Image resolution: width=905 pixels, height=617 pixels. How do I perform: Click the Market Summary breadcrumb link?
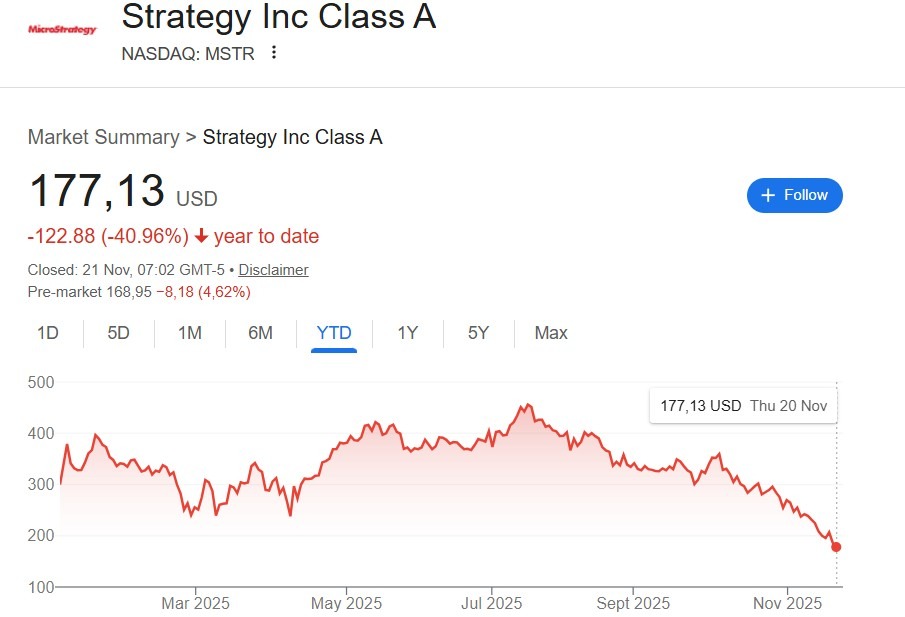103,137
